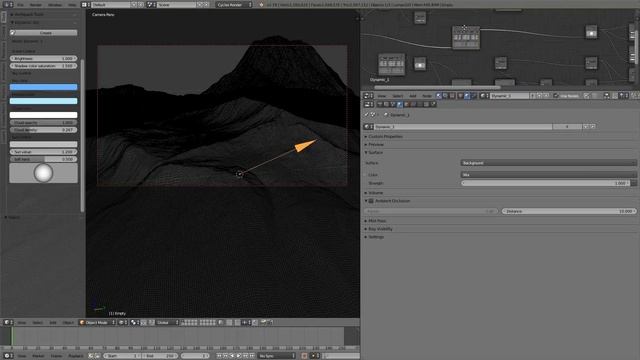Adjust the Sun value slider

pyautogui.click(x=43, y=152)
